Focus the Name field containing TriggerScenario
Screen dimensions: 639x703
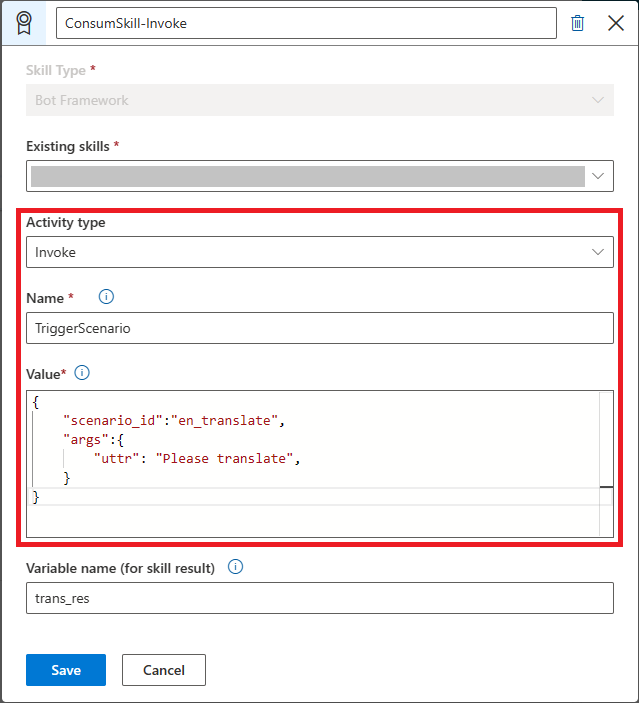point(319,328)
